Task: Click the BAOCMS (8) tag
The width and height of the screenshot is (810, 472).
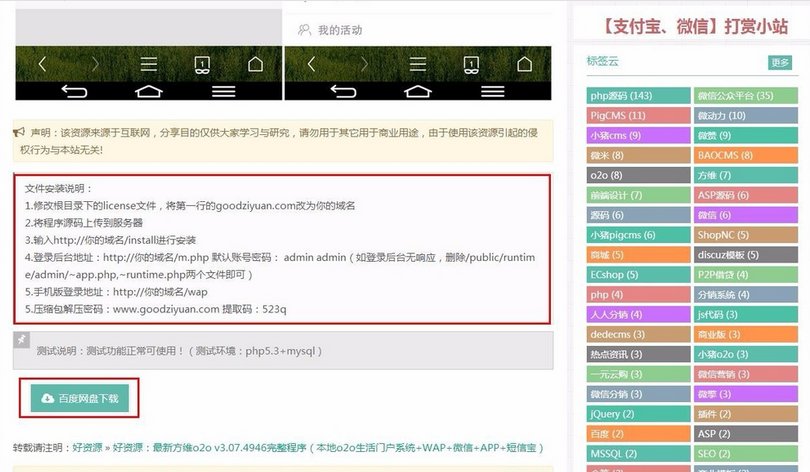Action: 746,155
